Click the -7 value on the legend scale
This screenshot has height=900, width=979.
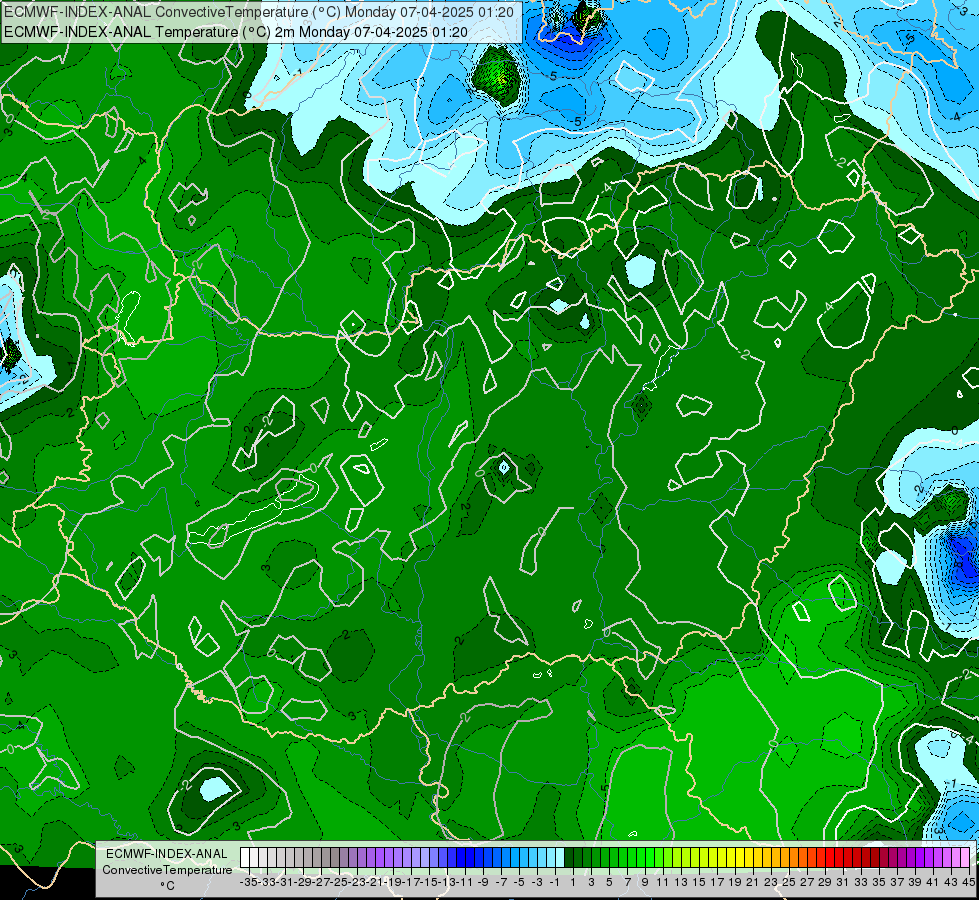click(x=501, y=882)
